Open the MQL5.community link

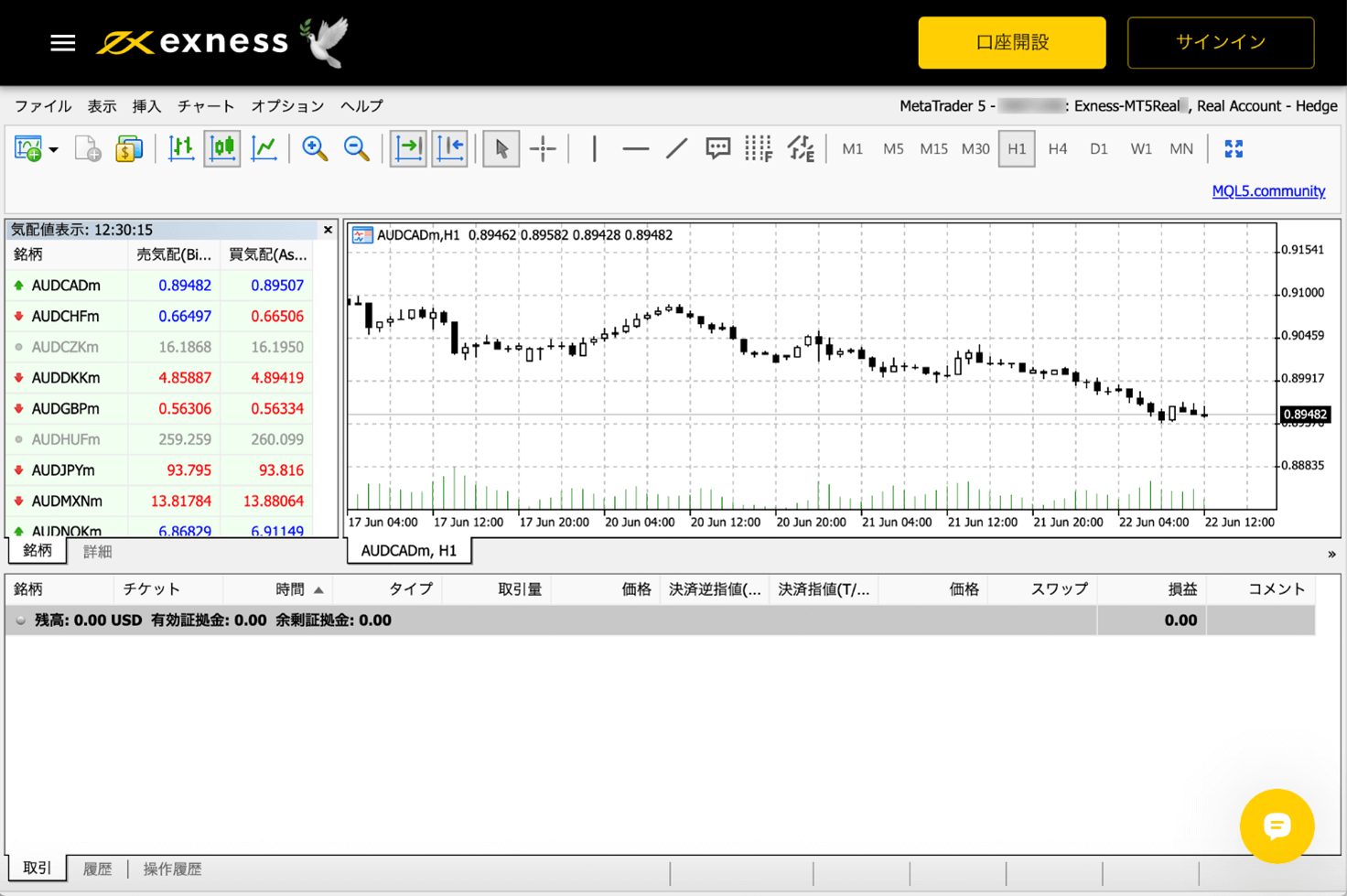click(x=1268, y=191)
